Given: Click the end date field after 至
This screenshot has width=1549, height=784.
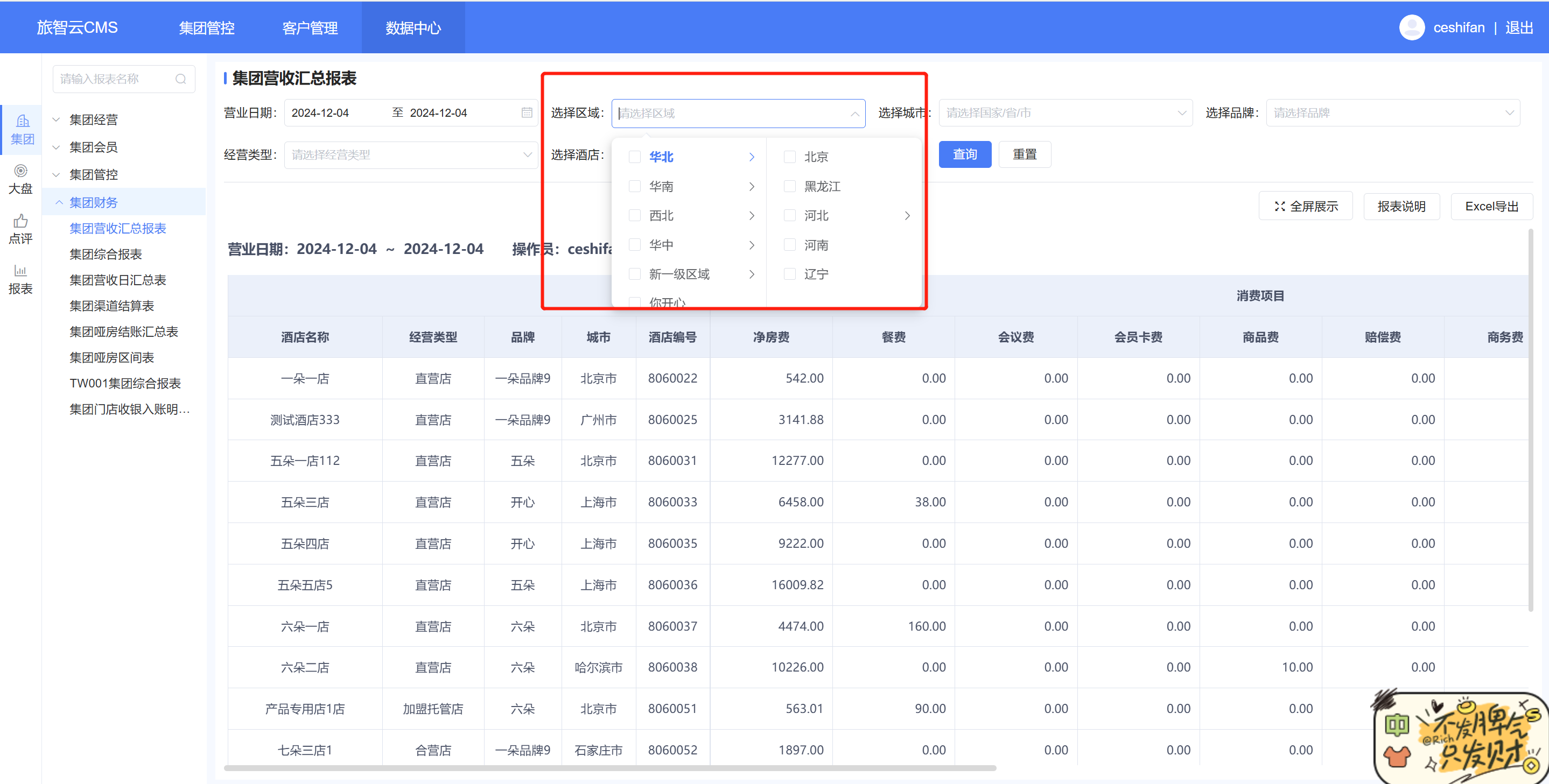Looking at the screenshot, I should (x=438, y=112).
